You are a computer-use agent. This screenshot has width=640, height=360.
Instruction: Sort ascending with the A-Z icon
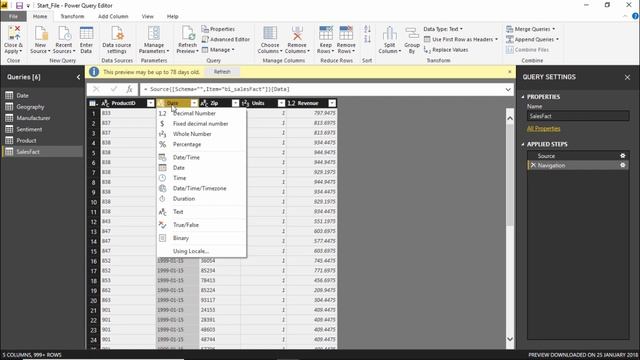coord(367,29)
